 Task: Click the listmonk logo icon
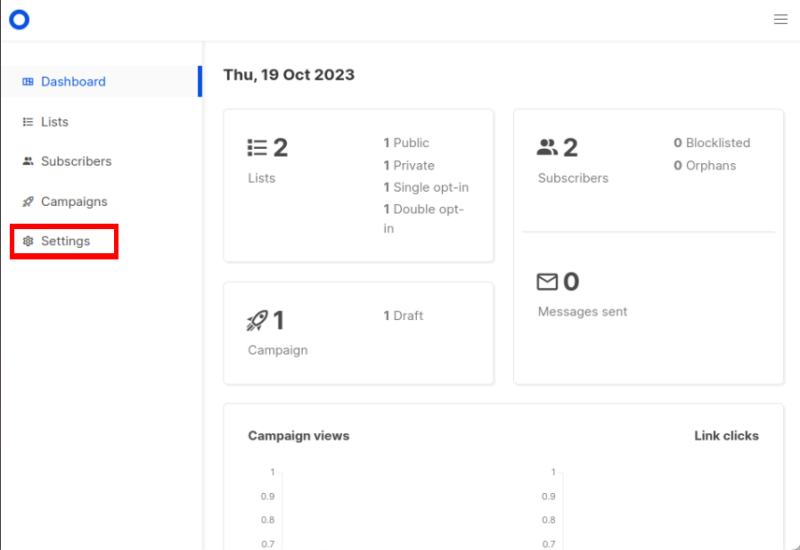pos(19,19)
